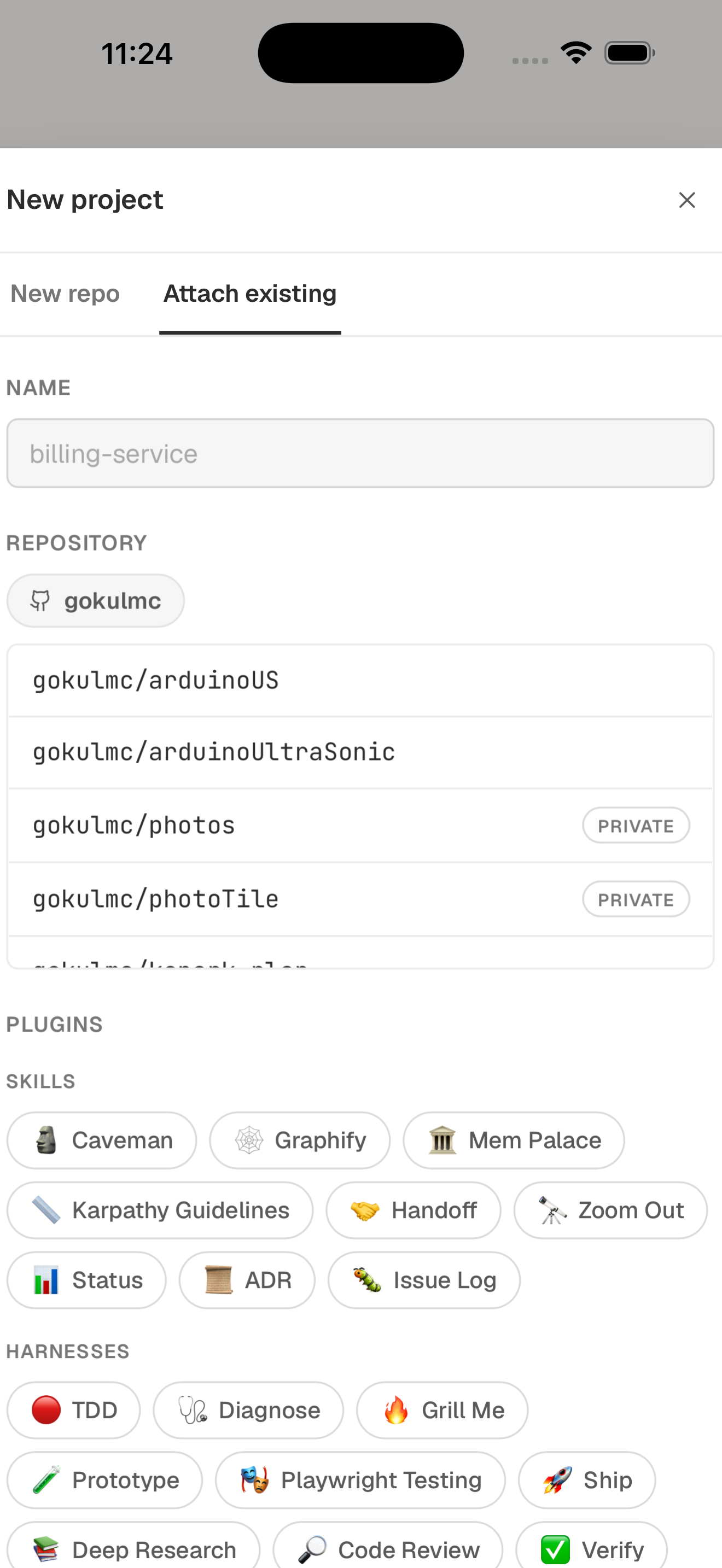Enable the Playwright Testing harness
722x1568 pixels.
tap(360, 1481)
